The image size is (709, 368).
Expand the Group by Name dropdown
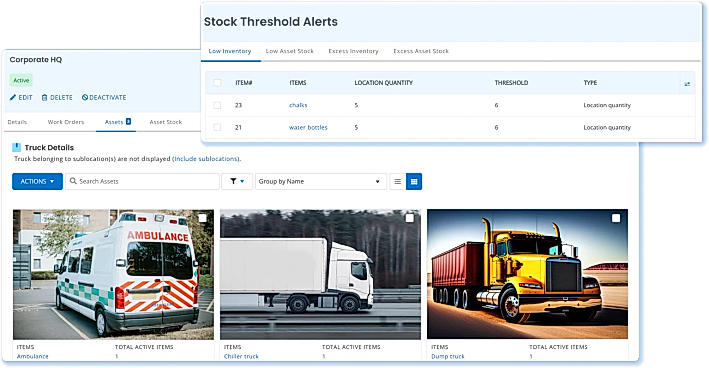click(321, 181)
